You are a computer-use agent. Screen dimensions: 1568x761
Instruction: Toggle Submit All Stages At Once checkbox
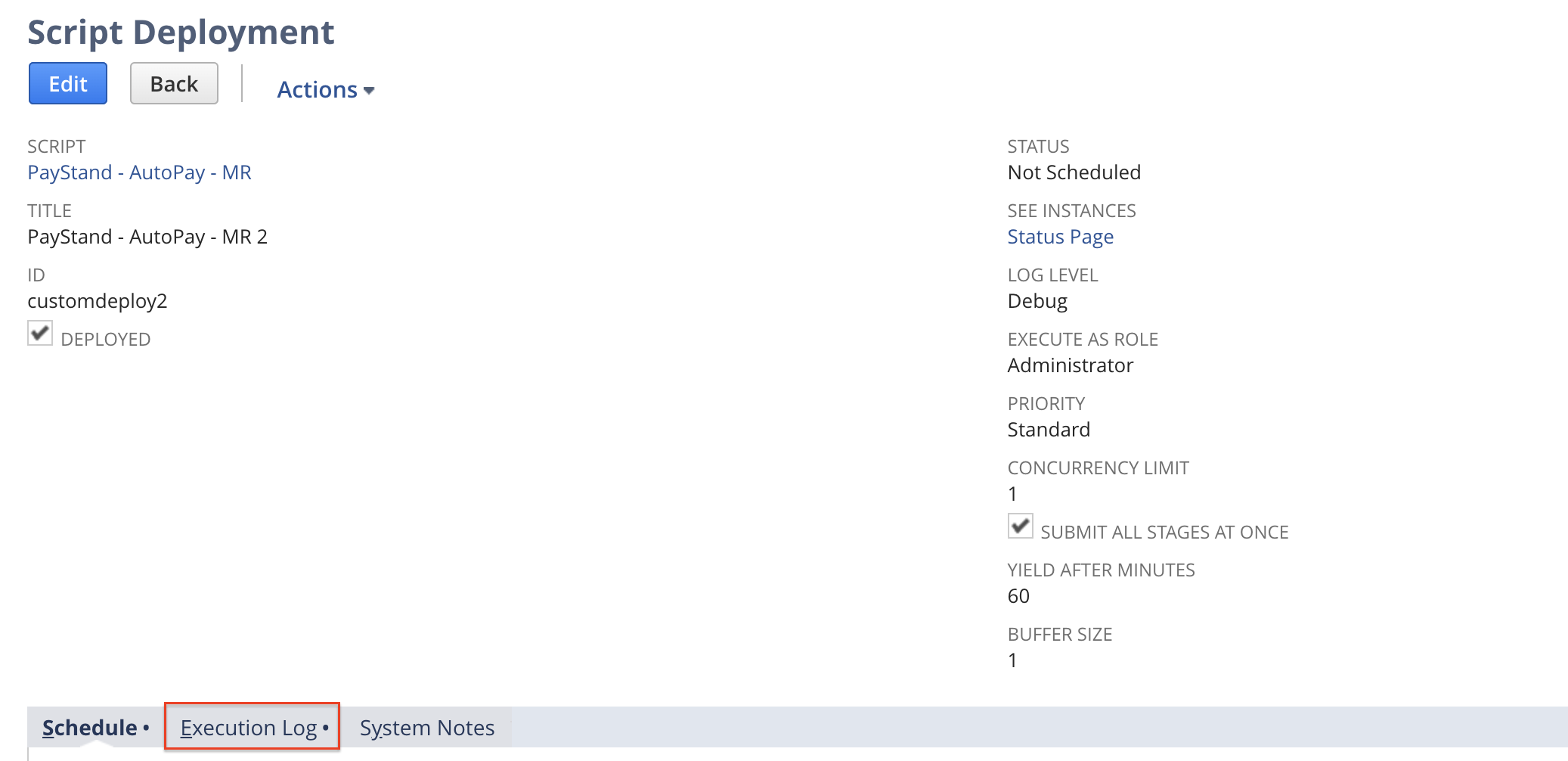point(1020,526)
